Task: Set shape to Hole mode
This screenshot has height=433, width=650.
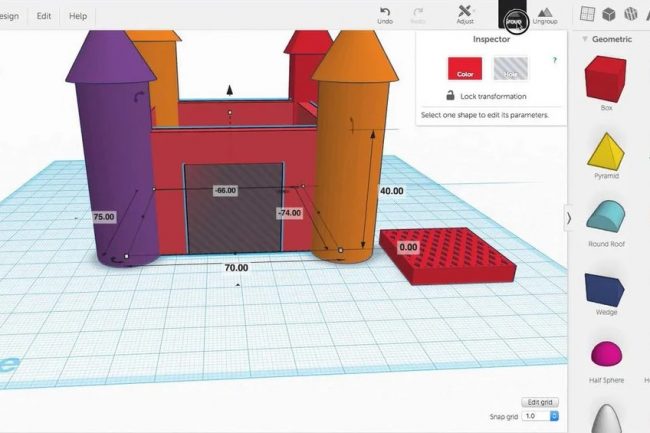Action: (511, 68)
